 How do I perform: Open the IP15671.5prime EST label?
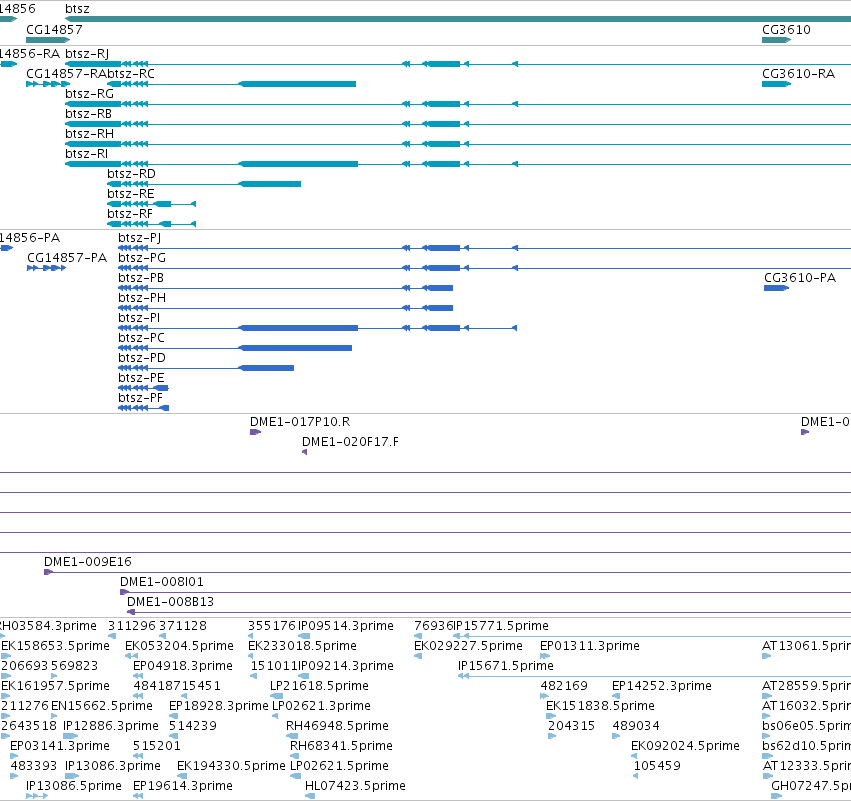[x=506, y=666]
